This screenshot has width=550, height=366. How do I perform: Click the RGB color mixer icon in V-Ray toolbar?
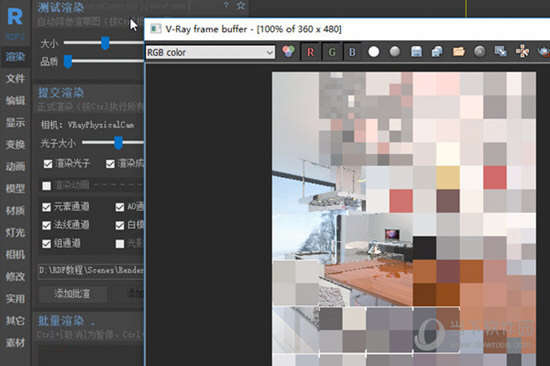point(288,52)
